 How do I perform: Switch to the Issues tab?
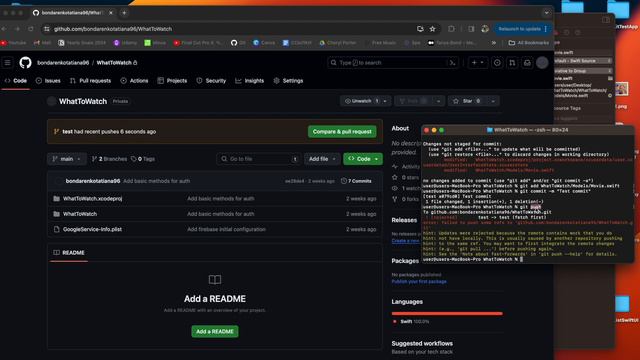click(x=48, y=81)
